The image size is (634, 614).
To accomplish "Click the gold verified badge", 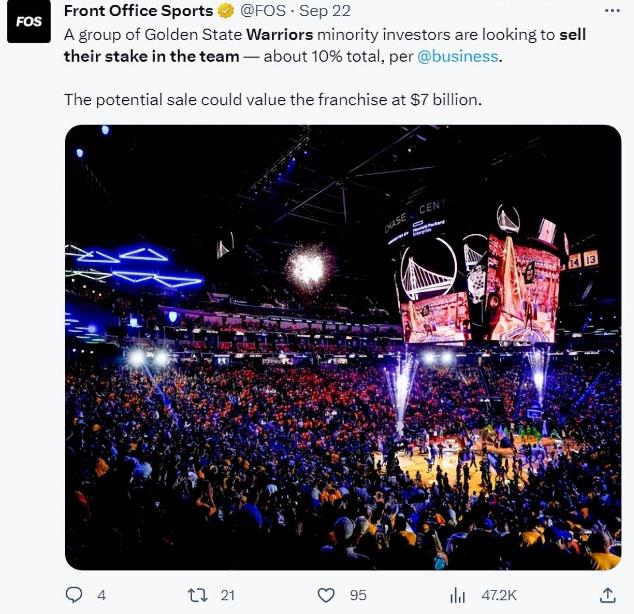I will [227, 11].
